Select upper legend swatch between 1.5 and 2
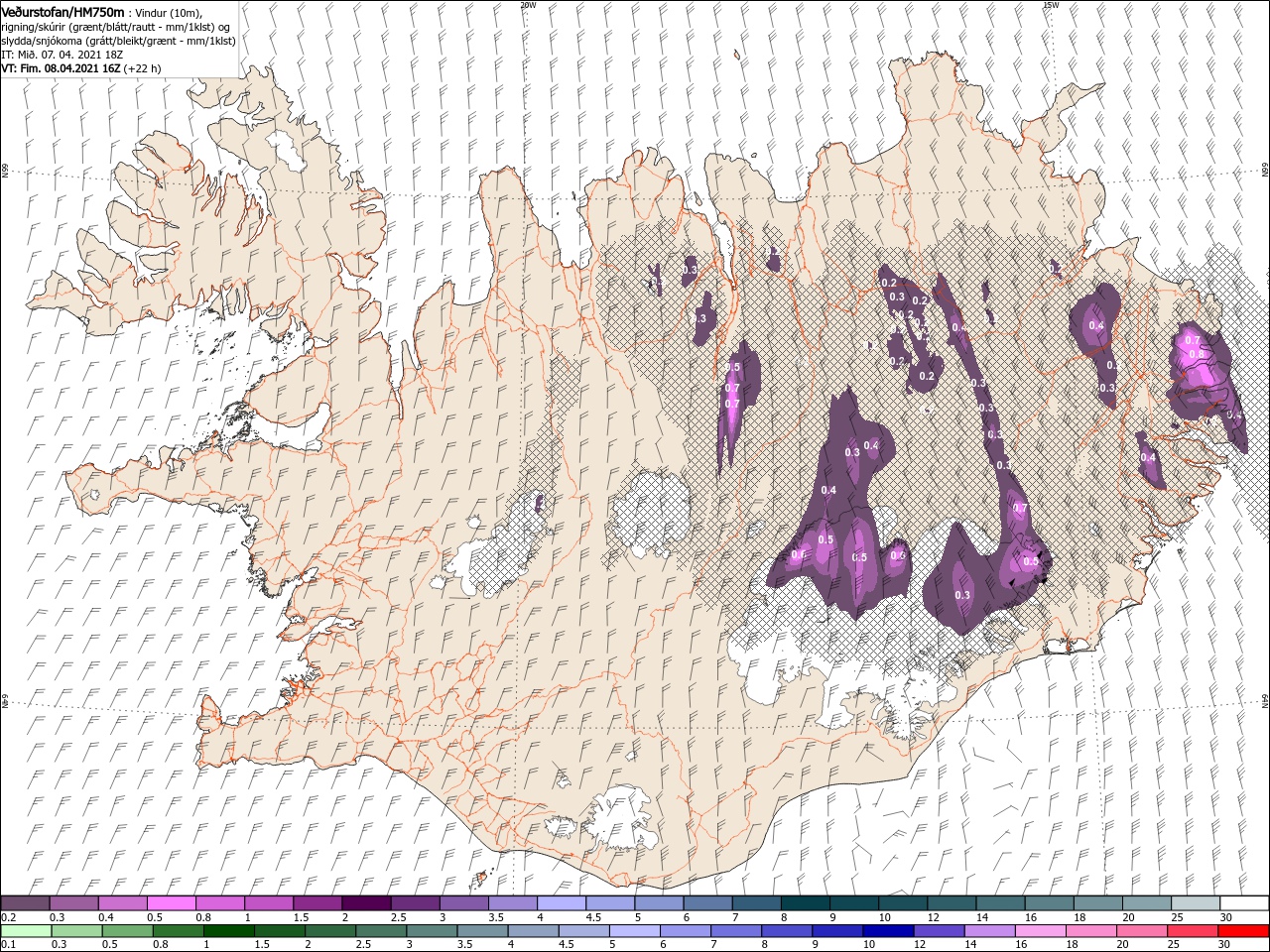 click(x=317, y=903)
